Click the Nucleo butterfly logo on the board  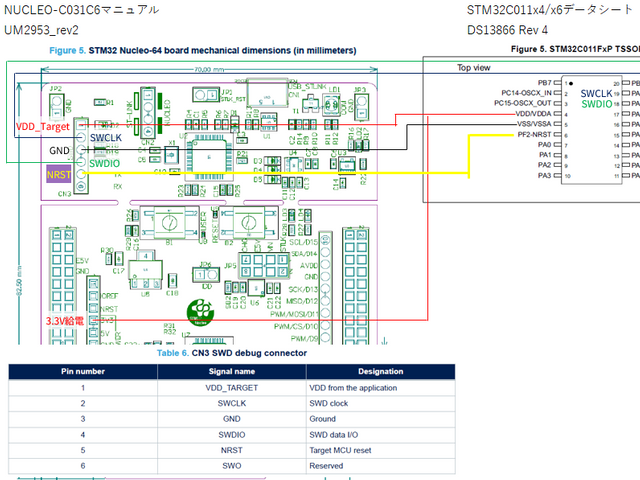click(x=200, y=309)
